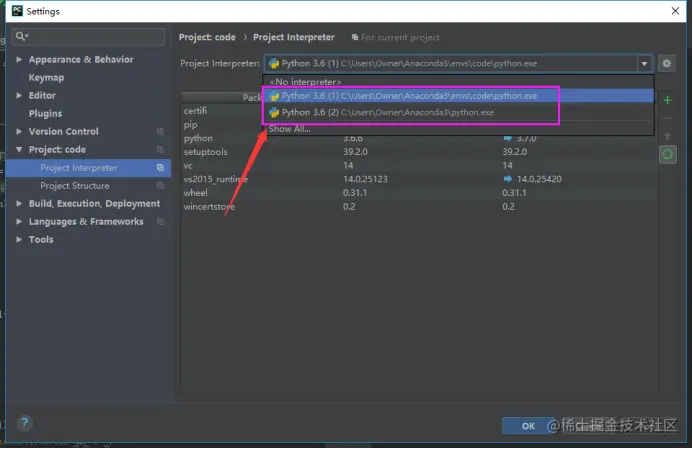Select the vc package row

pos(419,165)
